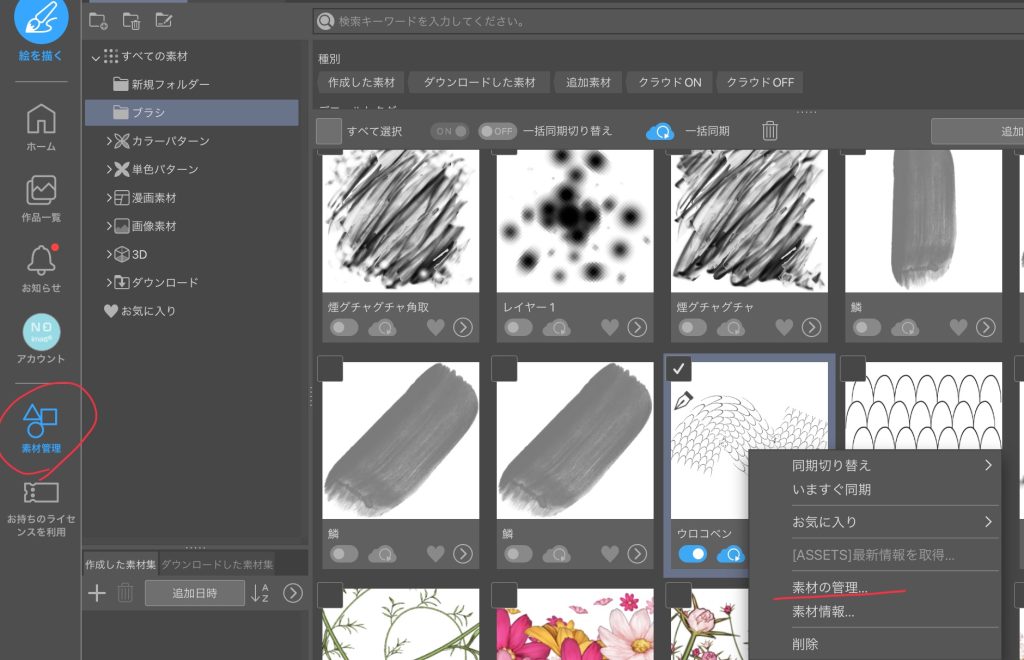The height and width of the screenshot is (660, 1024).
Task: Check the すべて選択 (Select all) checkbox
Action: pyautogui.click(x=329, y=131)
